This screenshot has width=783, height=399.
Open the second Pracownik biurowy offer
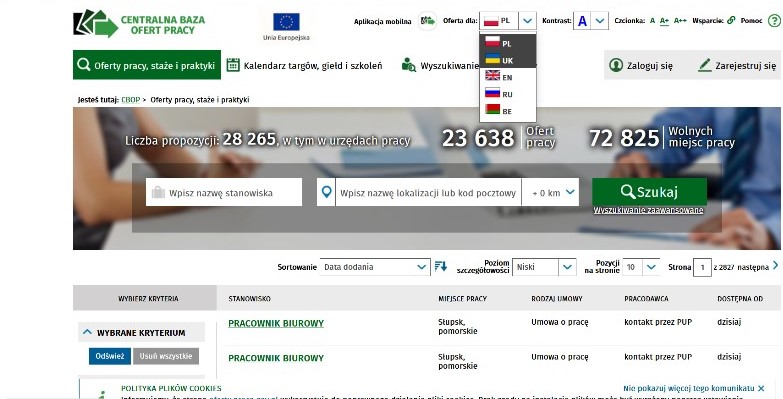[x=276, y=358]
